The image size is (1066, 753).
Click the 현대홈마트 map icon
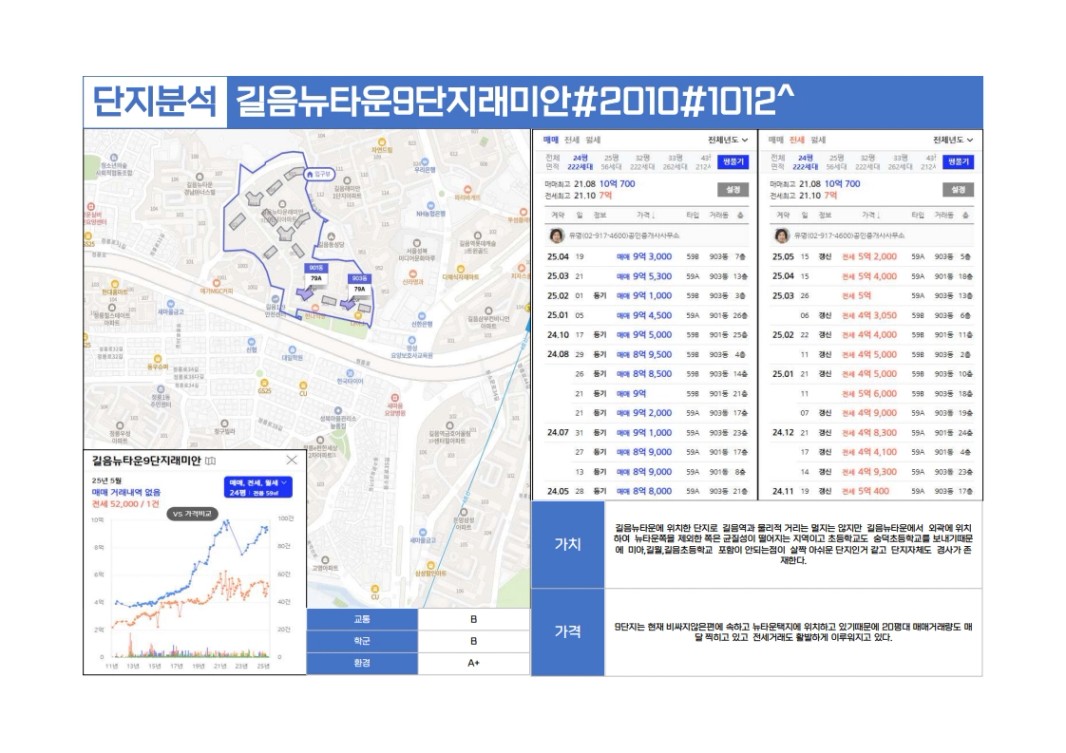pos(115,284)
